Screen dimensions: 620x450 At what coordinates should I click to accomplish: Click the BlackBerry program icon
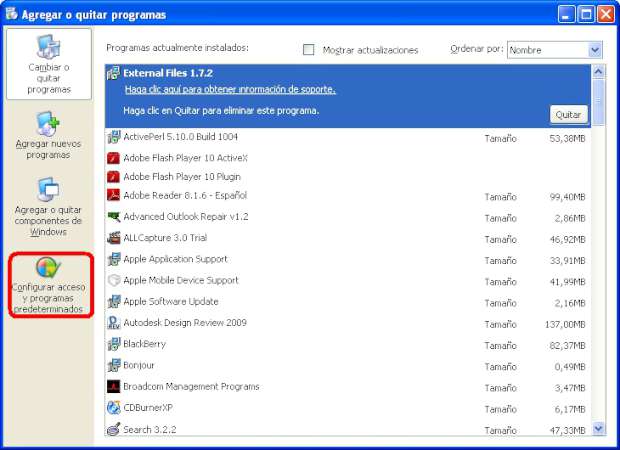(113, 344)
